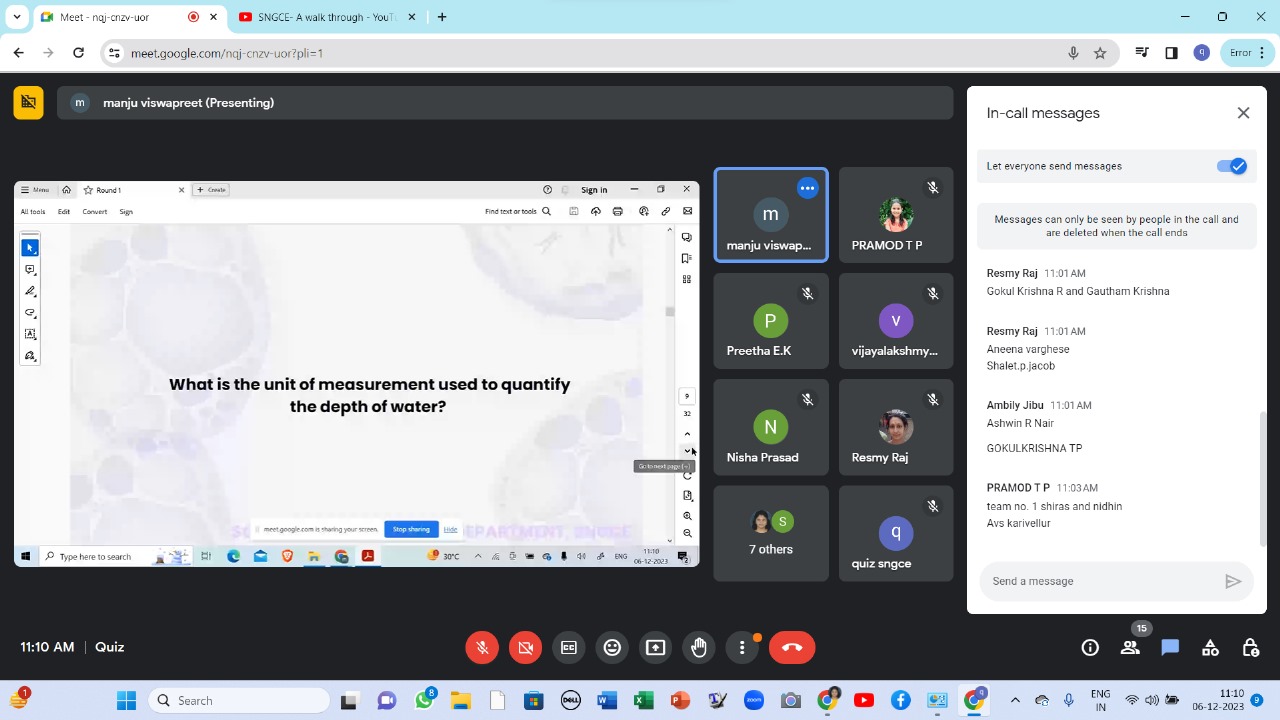Select the Resmy Raj participant tile
Screen dimensions: 1280x720
(x=896, y=427)
